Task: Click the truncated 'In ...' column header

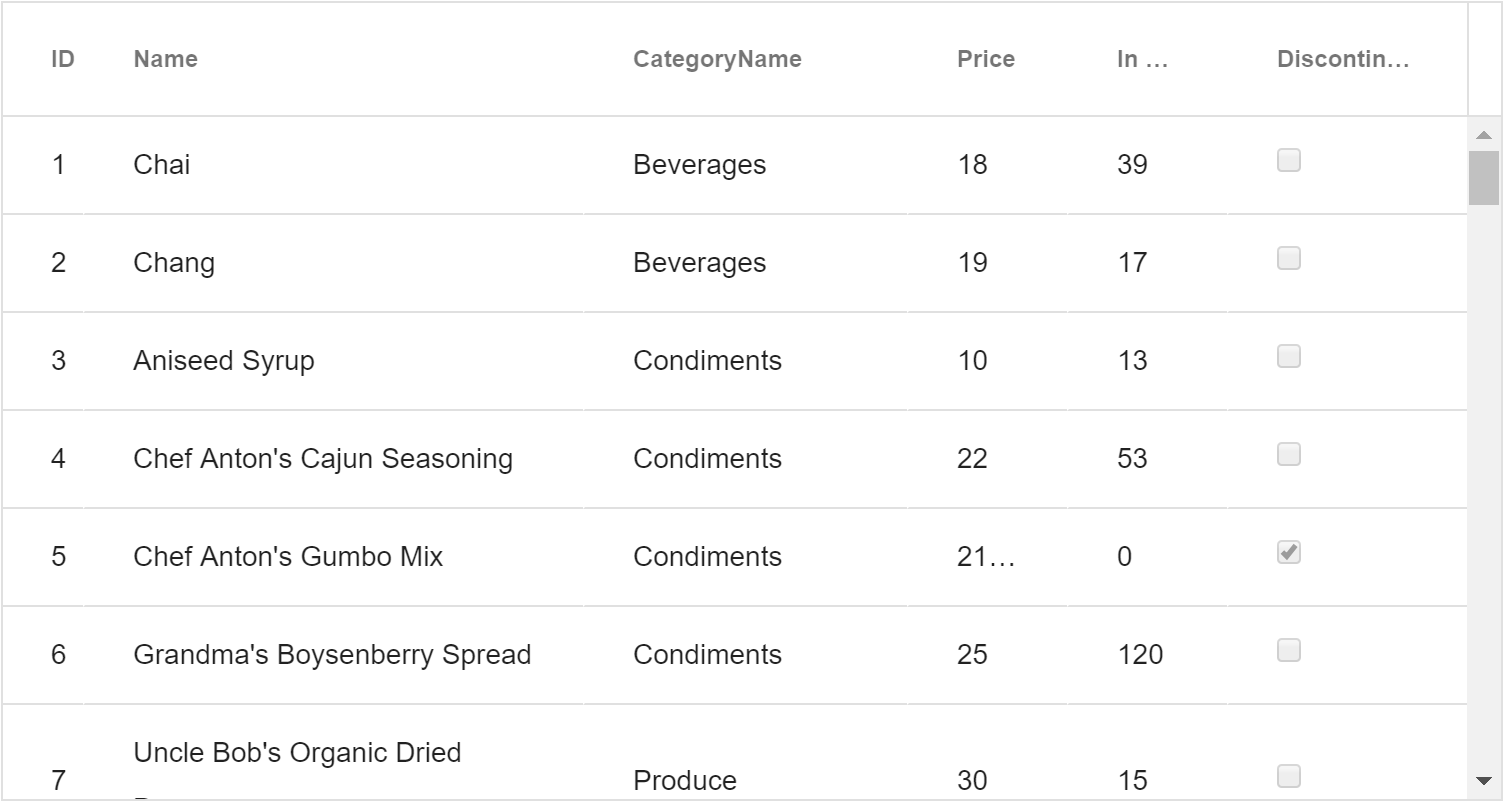Action: tap(1143, 59)
